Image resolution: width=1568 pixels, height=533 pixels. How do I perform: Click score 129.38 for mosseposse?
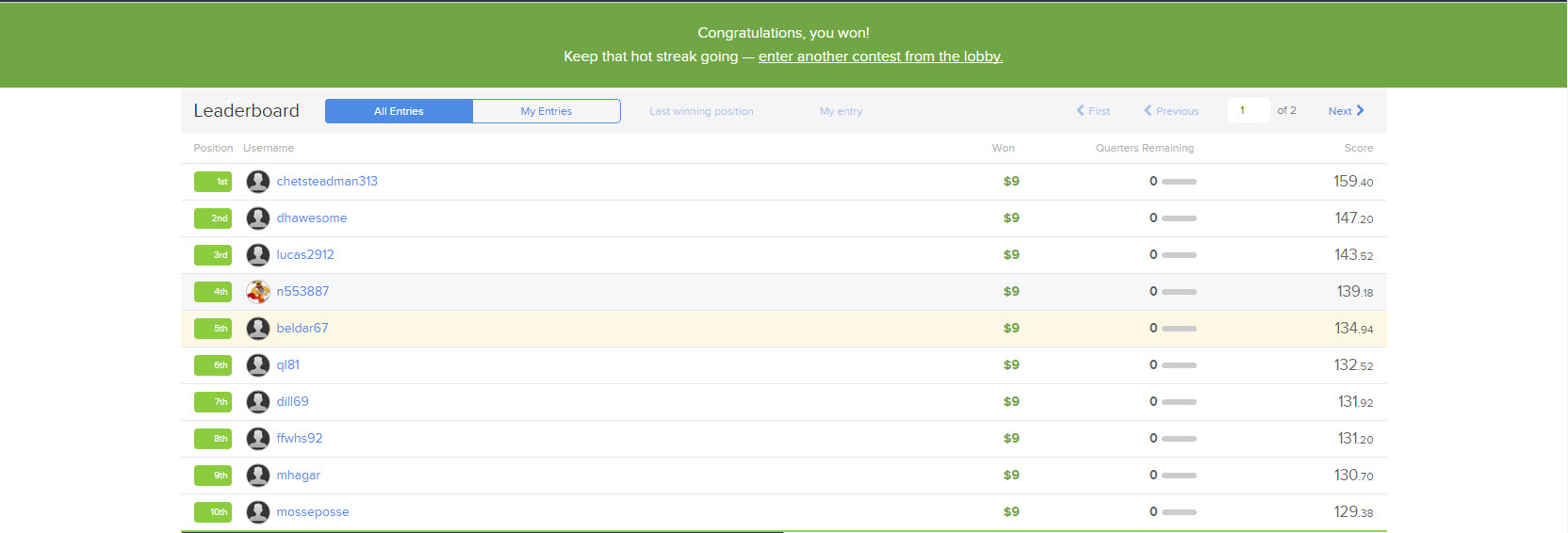tap(1354, 512)
